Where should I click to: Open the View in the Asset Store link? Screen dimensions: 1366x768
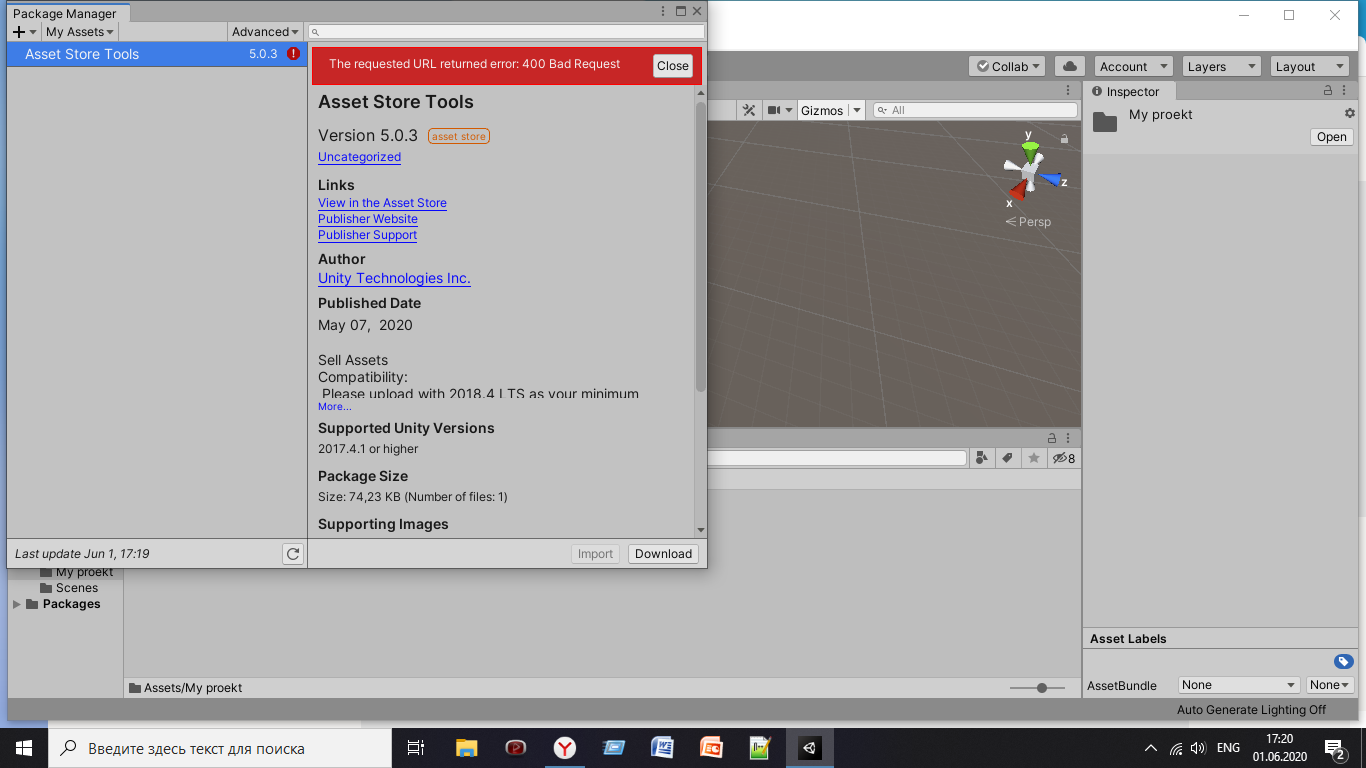point(382,203)
